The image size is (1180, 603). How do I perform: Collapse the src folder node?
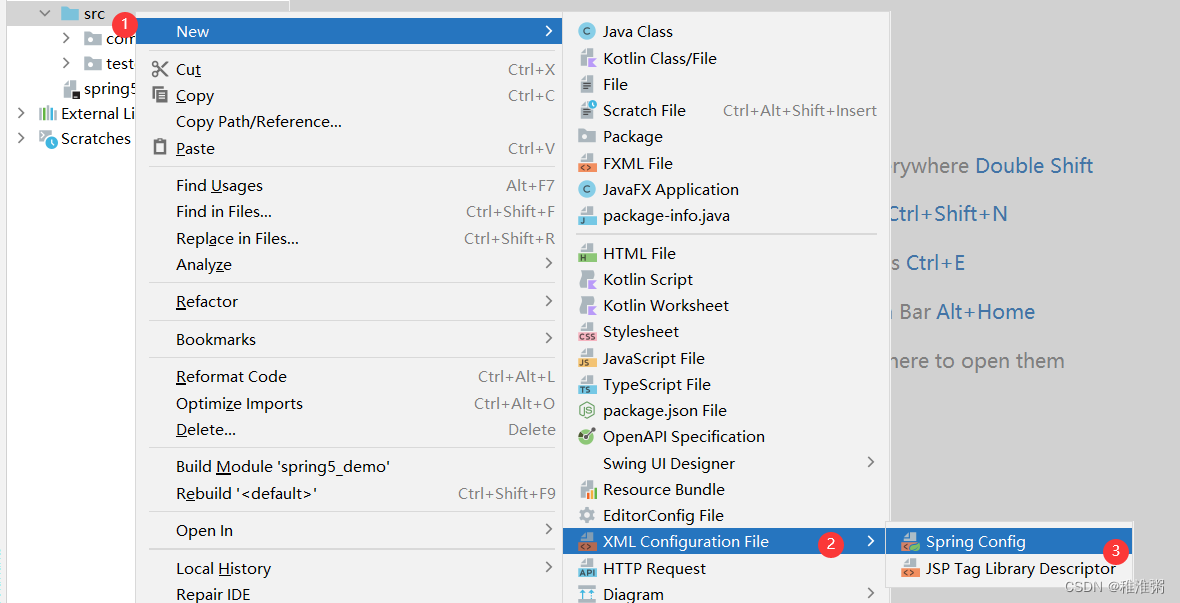pos(44,14)
